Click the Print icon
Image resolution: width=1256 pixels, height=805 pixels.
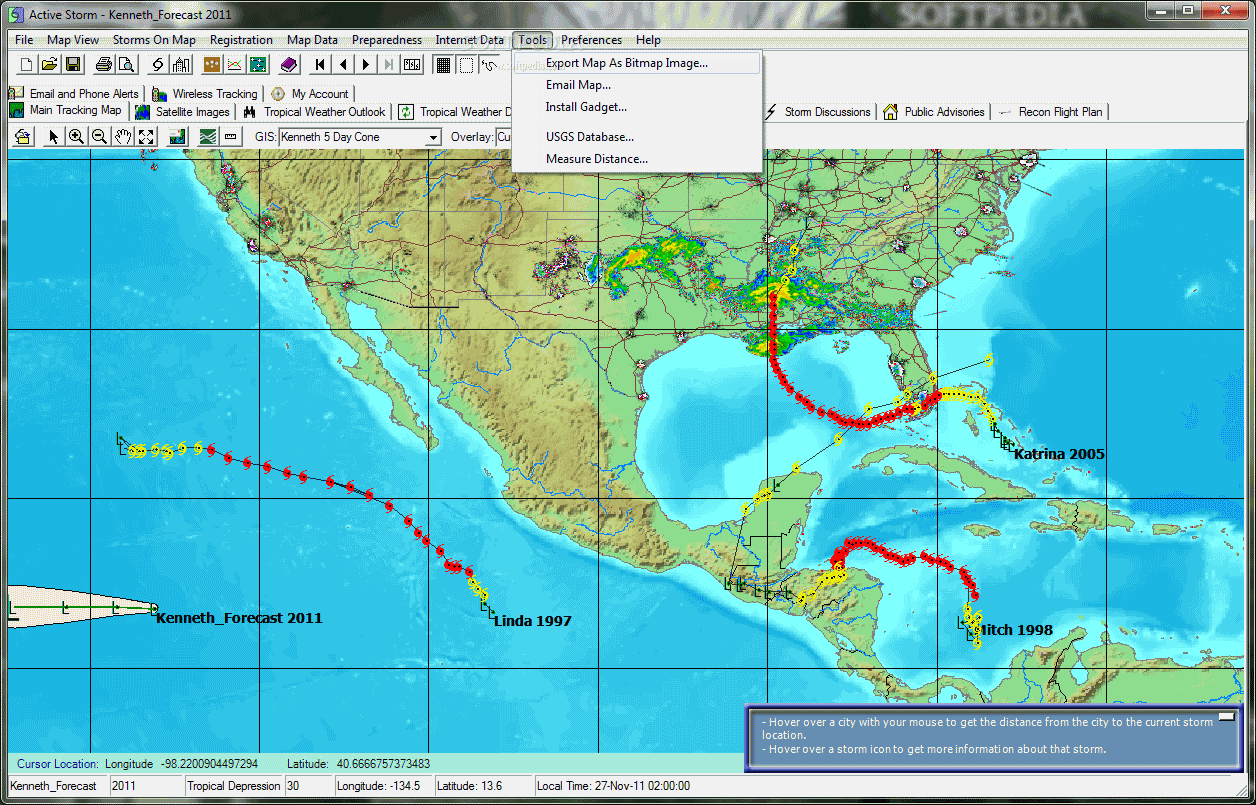click(103, 65)
